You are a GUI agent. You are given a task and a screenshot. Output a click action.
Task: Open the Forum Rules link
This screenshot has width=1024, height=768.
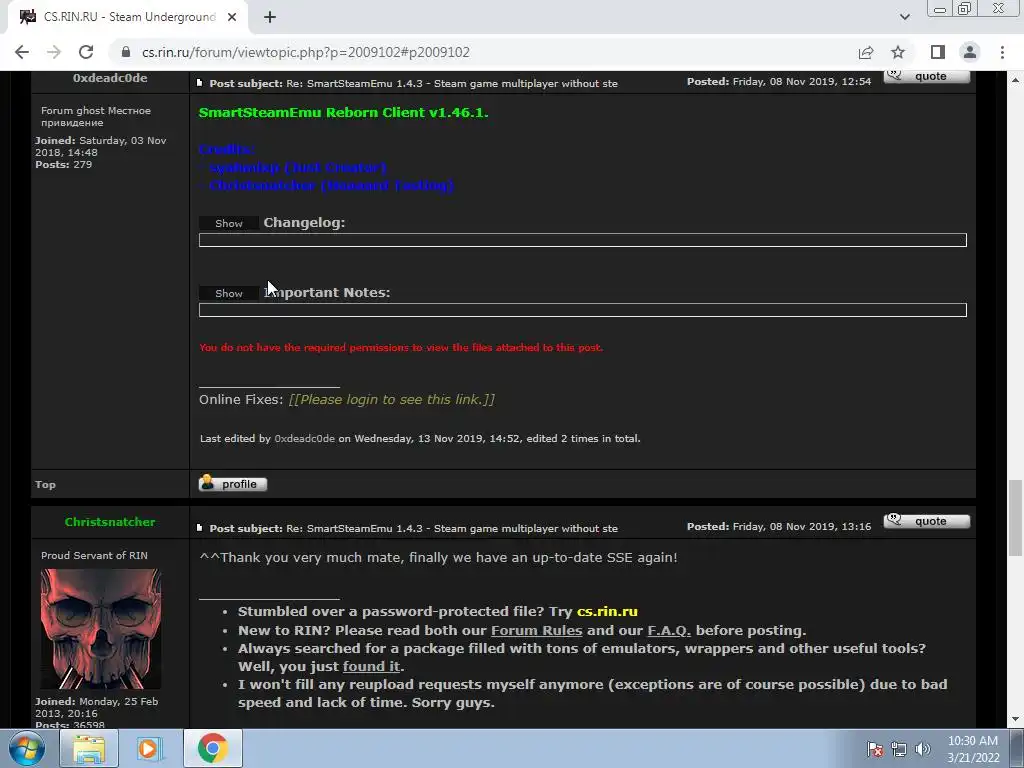click(x=536, y=630)
